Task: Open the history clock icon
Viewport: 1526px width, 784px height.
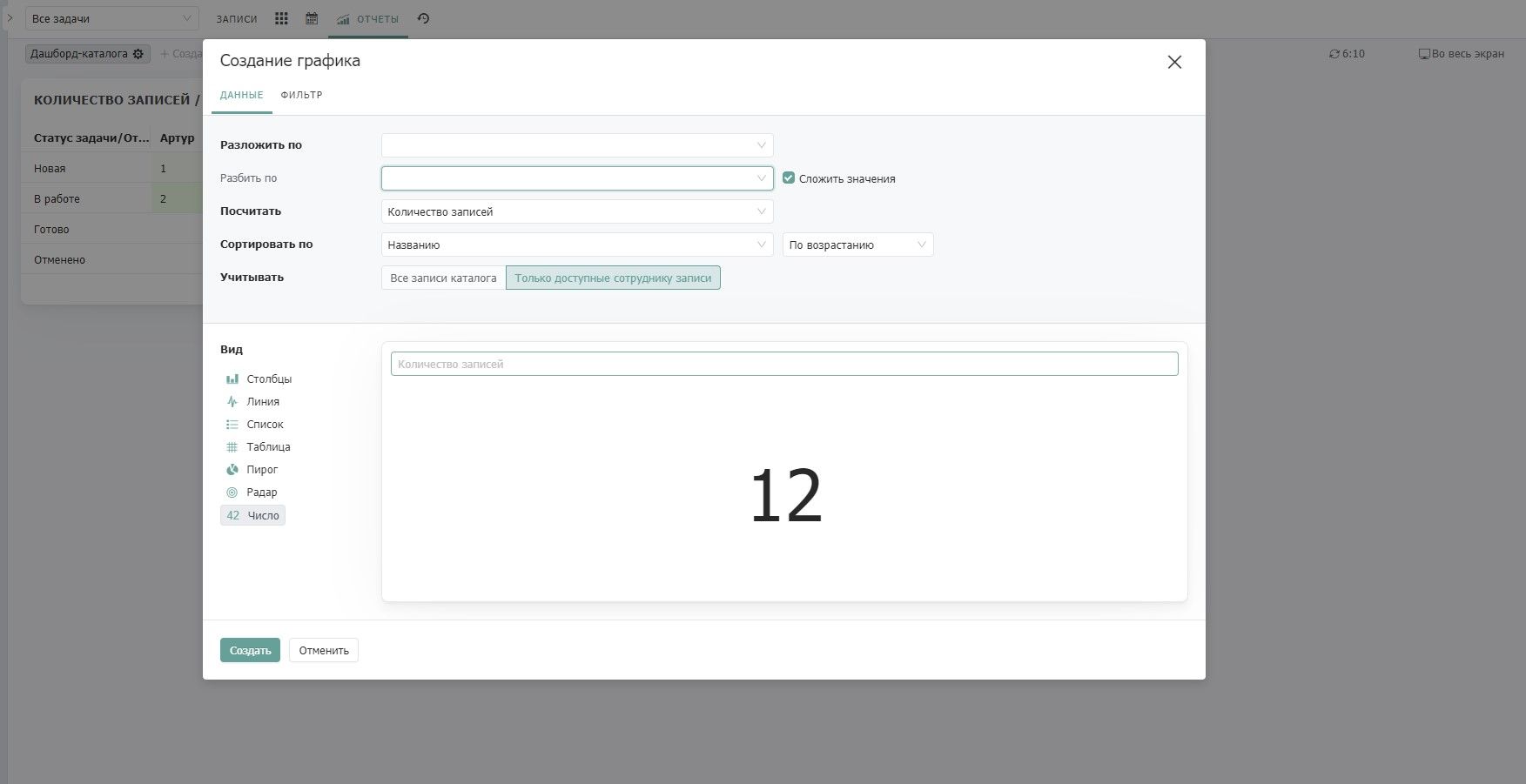Action: pyautogui.click(x=423, y=18)
